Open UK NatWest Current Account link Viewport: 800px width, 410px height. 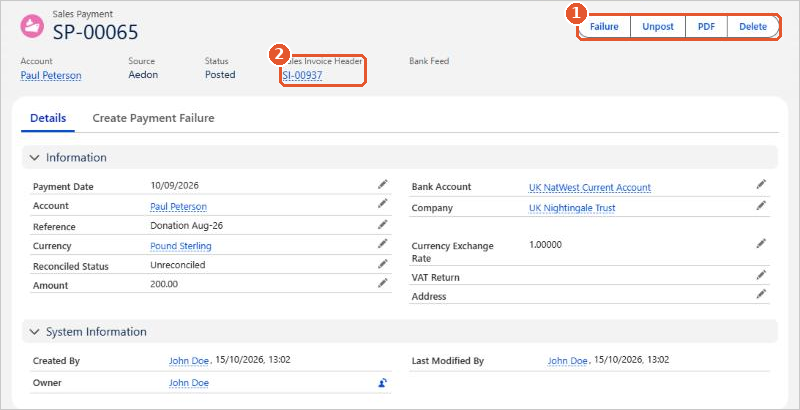coord(590,188)
